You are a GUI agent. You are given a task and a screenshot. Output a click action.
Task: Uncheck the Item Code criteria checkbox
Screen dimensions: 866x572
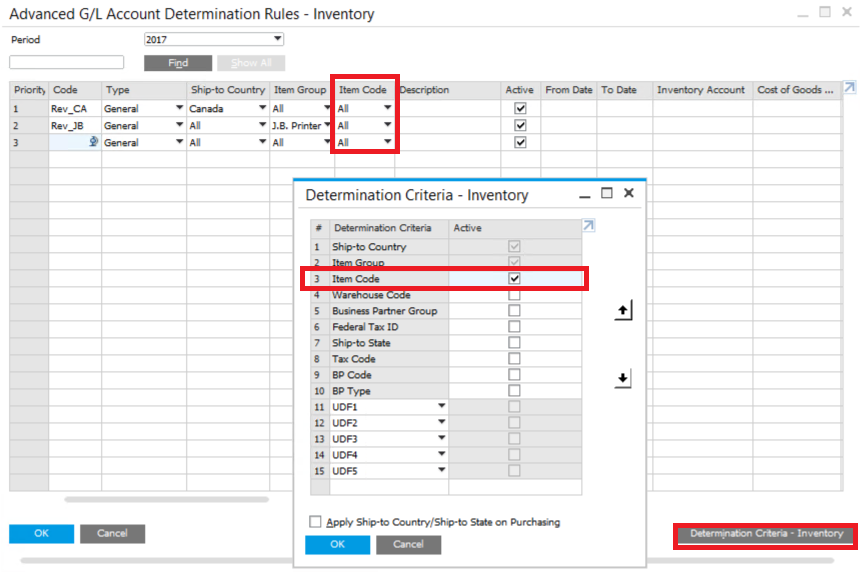(514, 279)
